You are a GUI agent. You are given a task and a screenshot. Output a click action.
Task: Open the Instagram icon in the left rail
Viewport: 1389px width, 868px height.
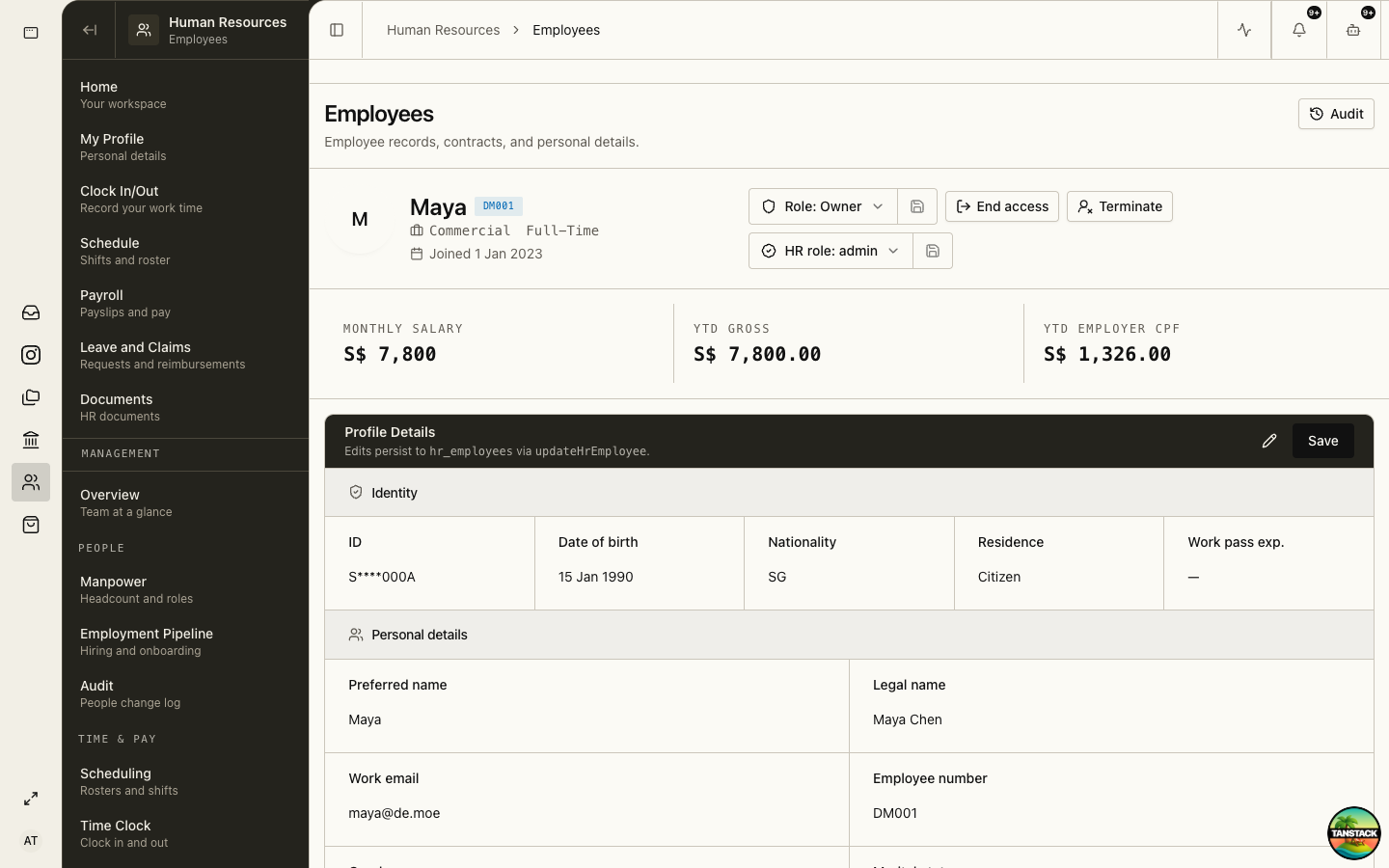pos(31,355)
